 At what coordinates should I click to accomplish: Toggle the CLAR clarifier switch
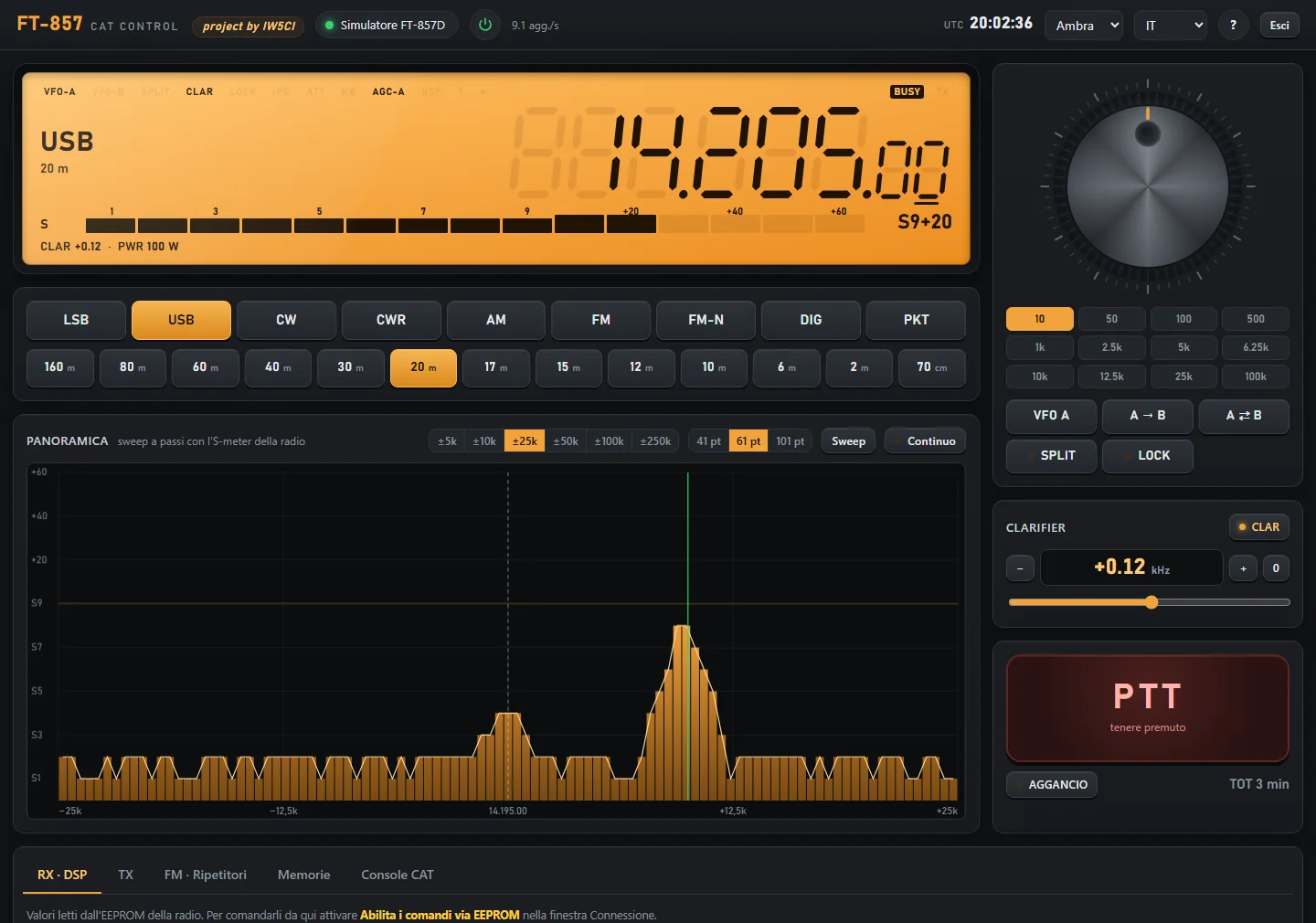point(1258,527)
